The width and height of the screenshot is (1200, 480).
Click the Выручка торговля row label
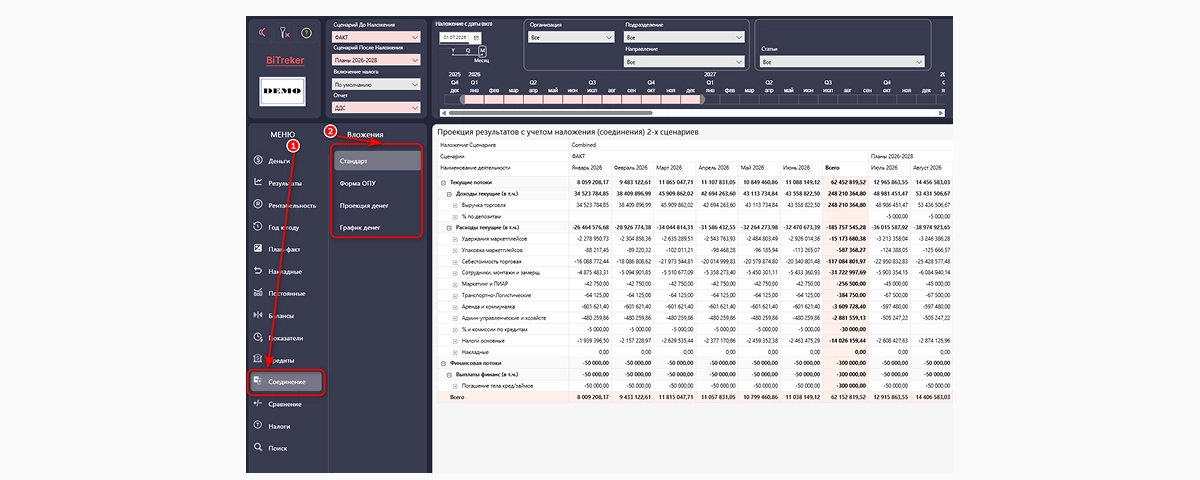(x=483, y=205)
